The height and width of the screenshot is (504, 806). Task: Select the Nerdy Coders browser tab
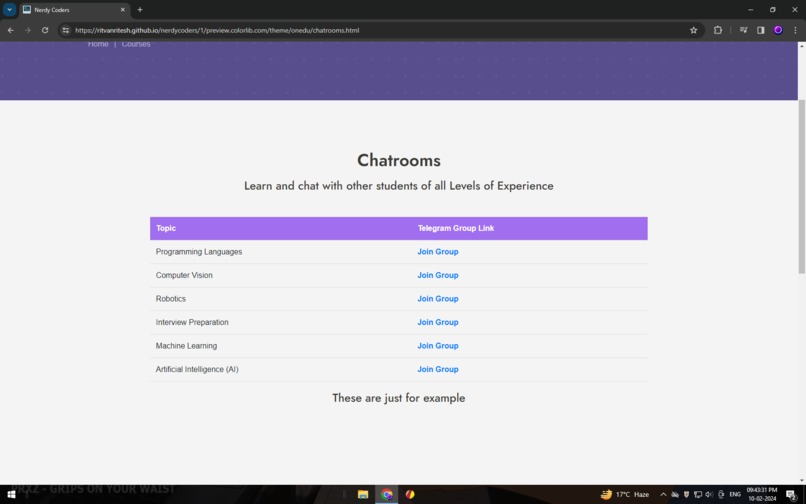pyautogui.click(x=75, y=10)
